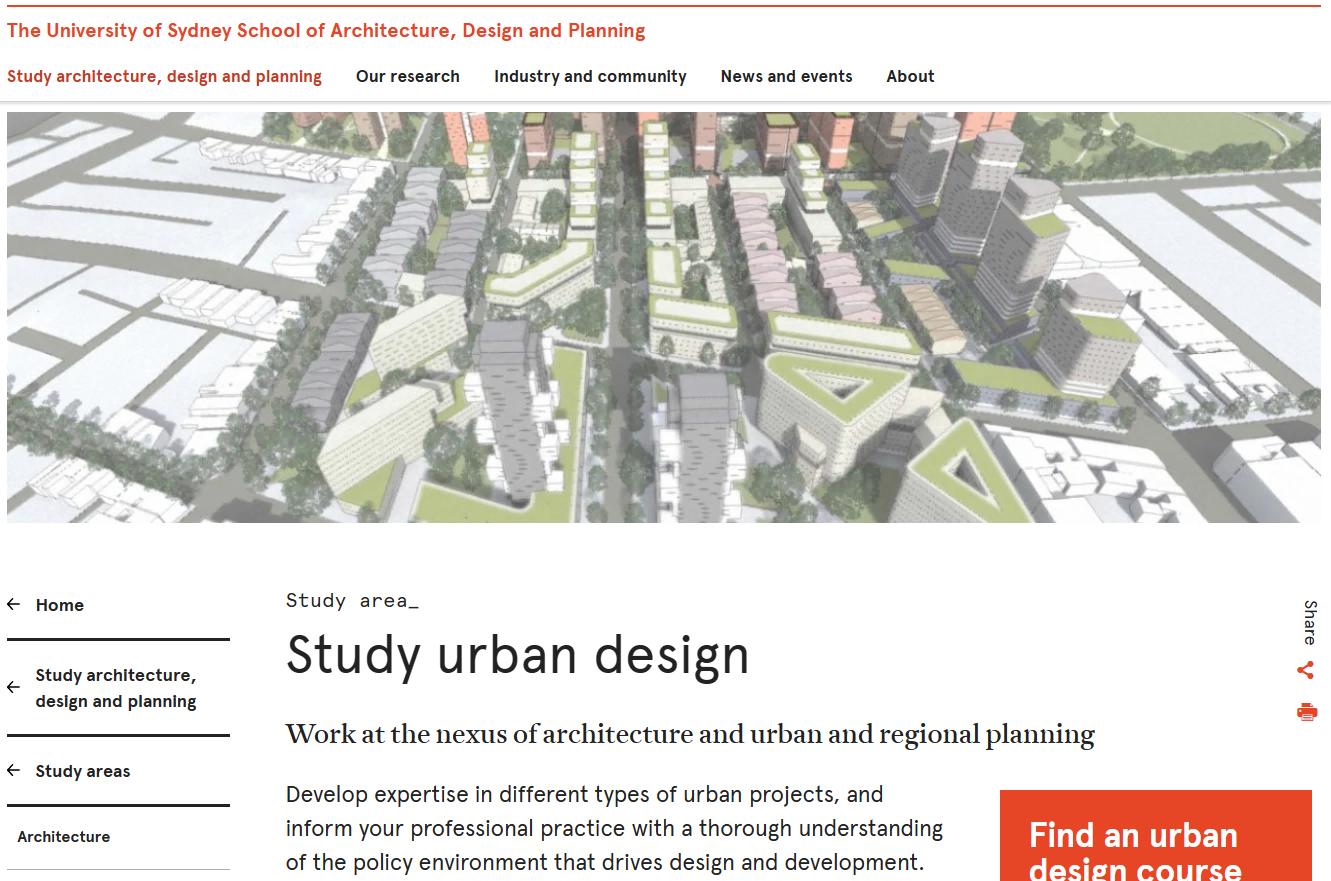Click the back arrow beside Study areas

coord(13,770)
